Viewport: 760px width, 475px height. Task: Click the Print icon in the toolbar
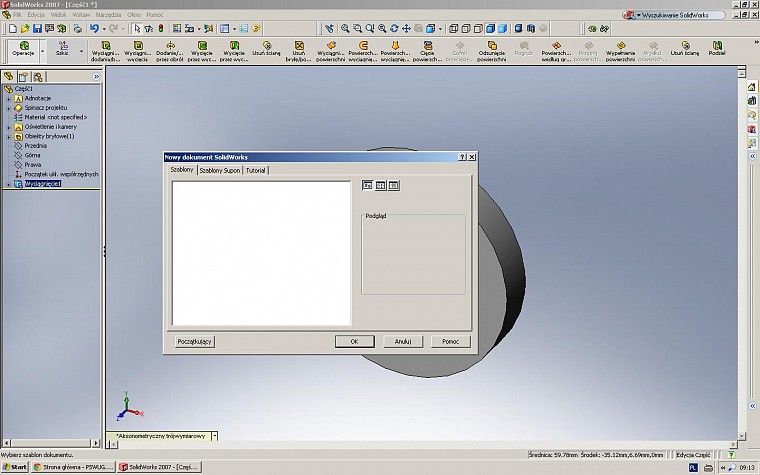coord(77,29)
